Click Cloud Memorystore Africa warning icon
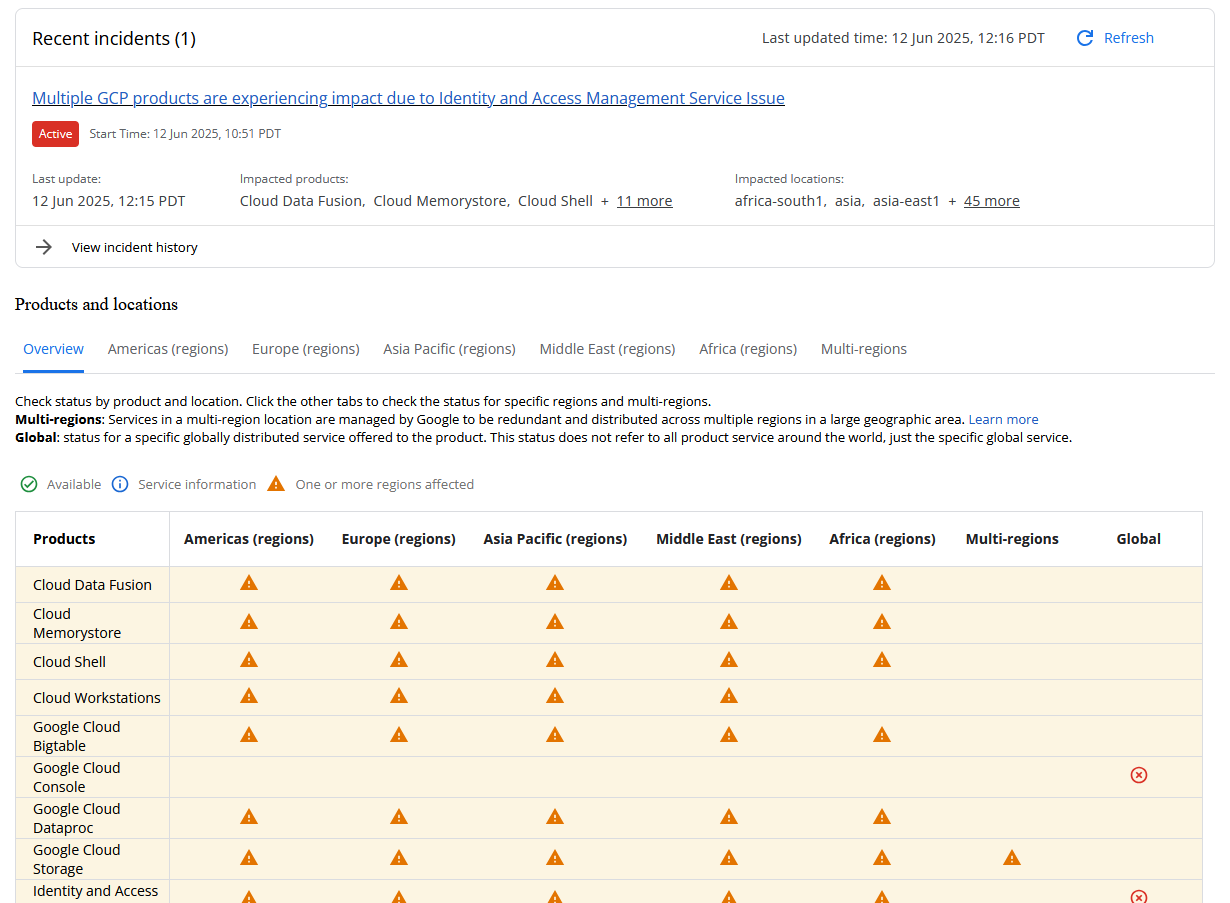Viewport: 1230px width, 903px height. click(x=882, y=622)
